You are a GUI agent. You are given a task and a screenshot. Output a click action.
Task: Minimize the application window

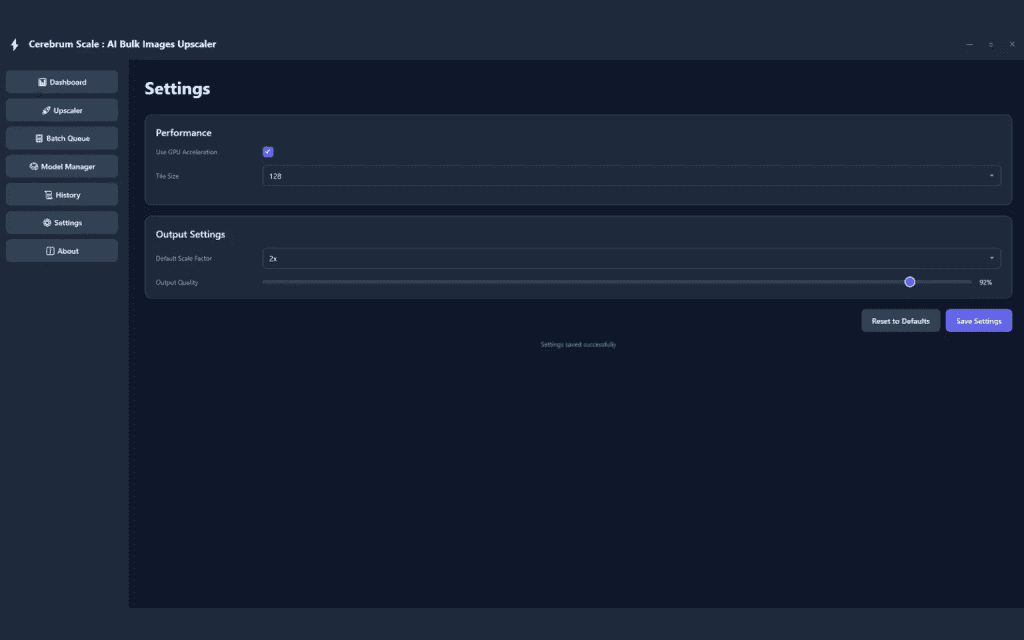pyautogui.click(x=970, y=44)
